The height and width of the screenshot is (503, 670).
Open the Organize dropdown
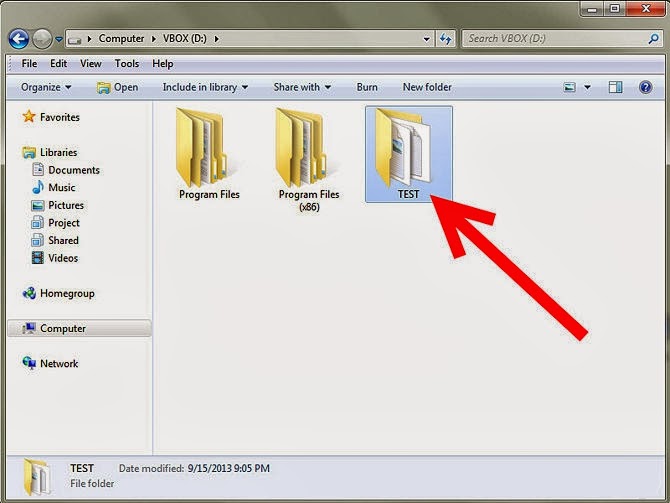click(46, 87)
